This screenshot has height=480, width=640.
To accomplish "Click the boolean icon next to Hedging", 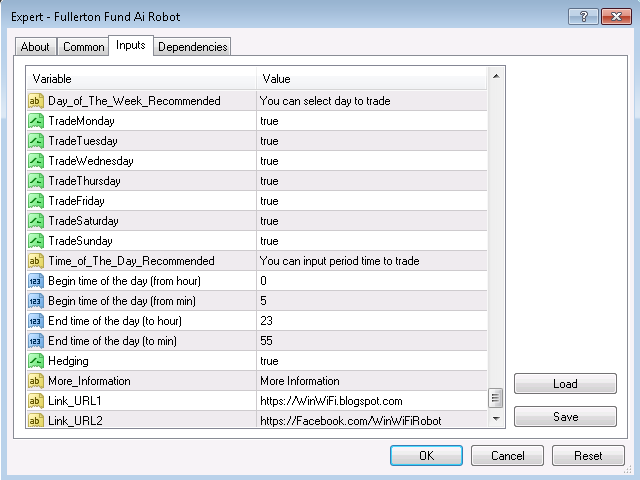I will 36,361.
